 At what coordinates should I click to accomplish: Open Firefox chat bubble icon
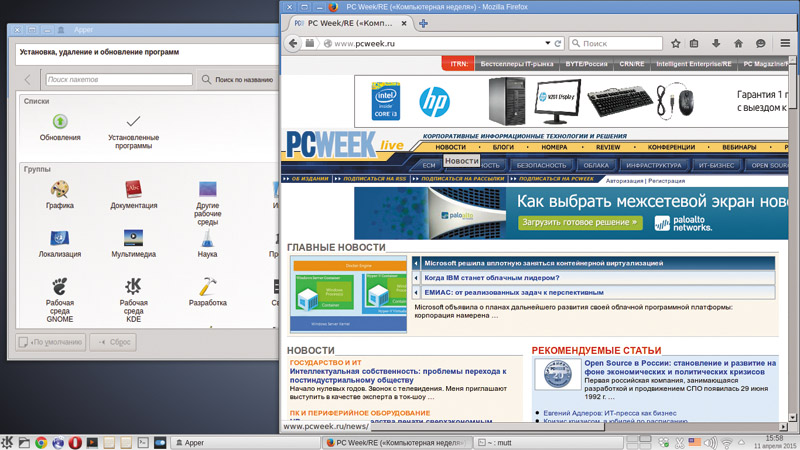[x=761, y=43]
